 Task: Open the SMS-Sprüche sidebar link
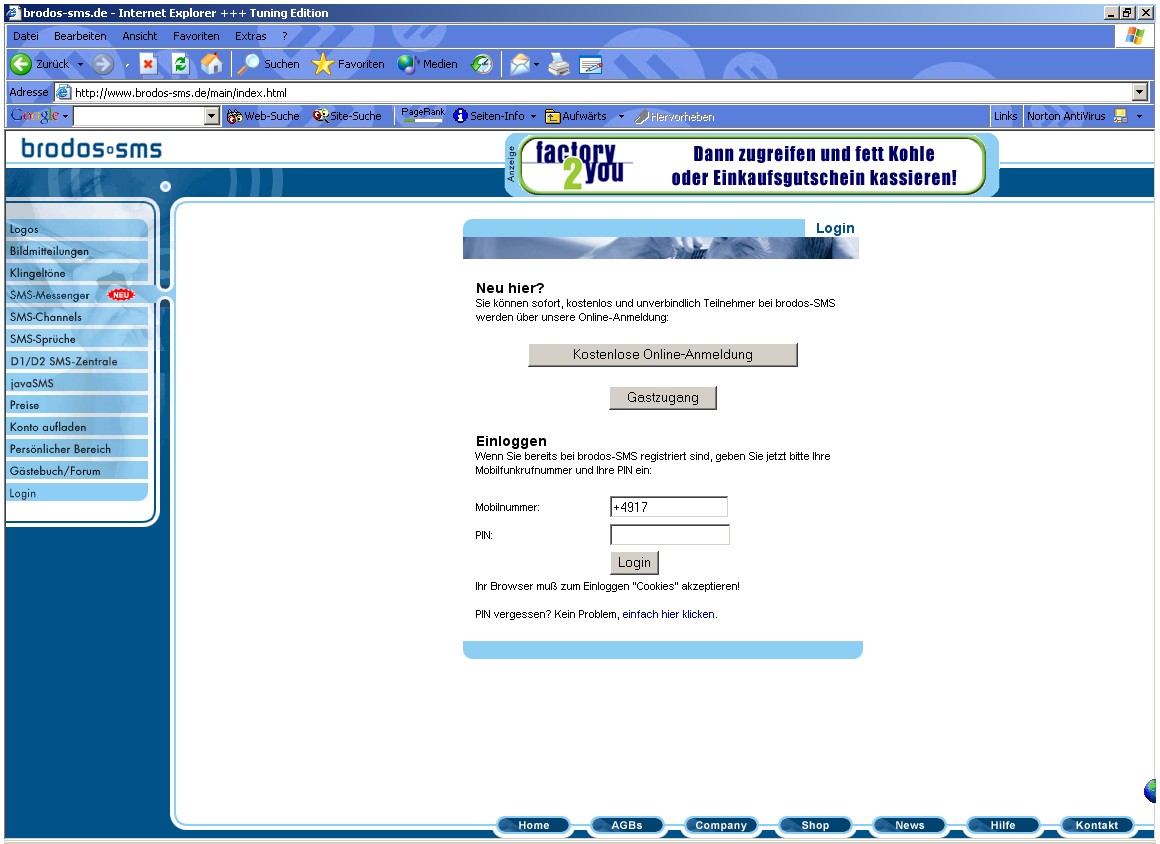[77, 340]
